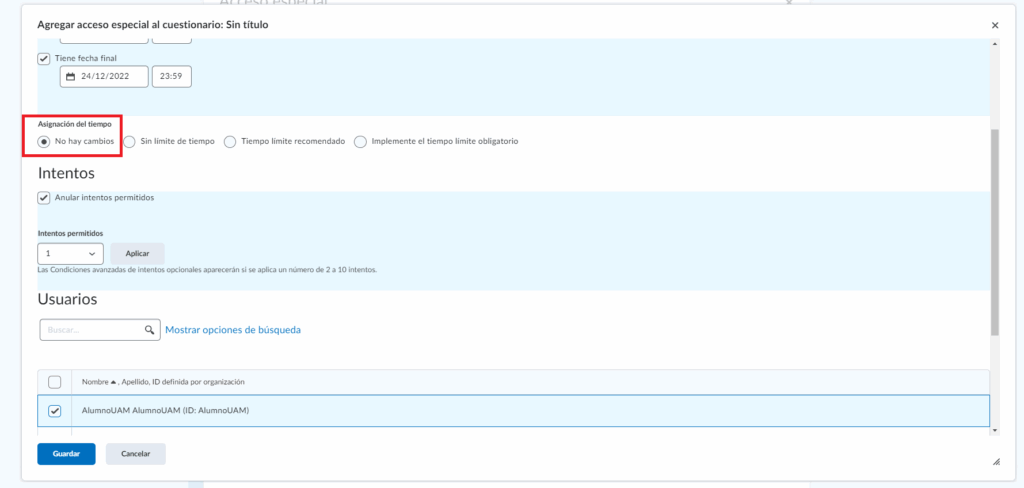The height and width of the screenshot is (488, 1024).
Task: Click the Nombre sort arrow in table header
Action: (x=114, y=382)
